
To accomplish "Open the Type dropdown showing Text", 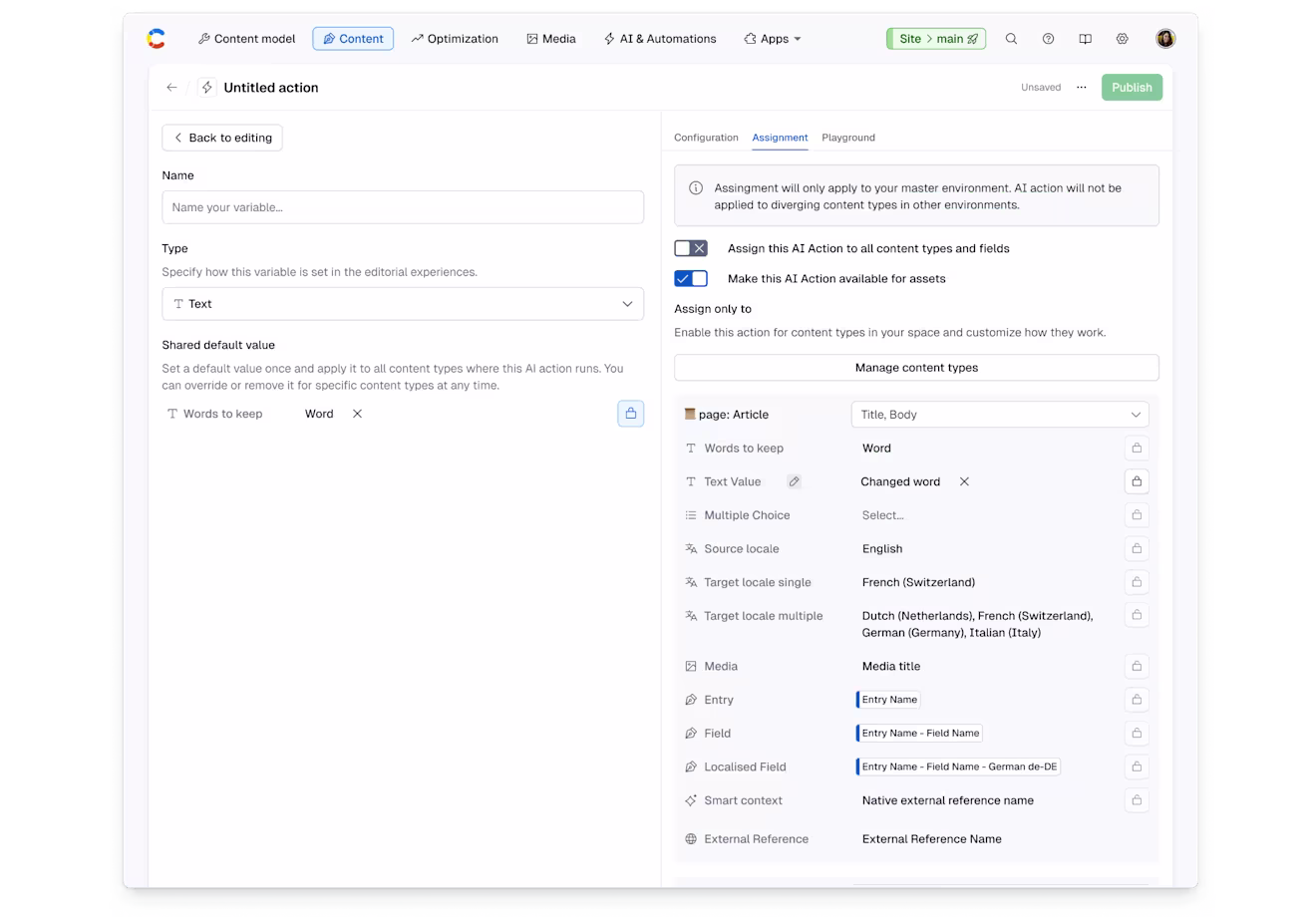I will [x=403, y=304].
